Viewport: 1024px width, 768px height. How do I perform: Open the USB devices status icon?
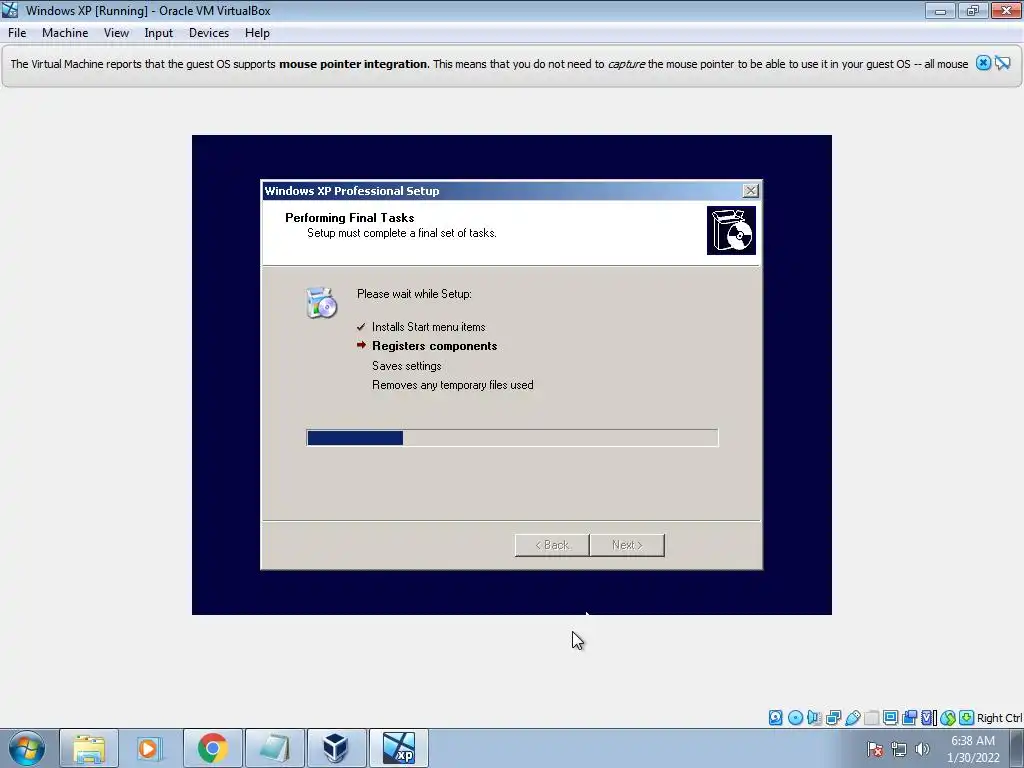[852, 718]
